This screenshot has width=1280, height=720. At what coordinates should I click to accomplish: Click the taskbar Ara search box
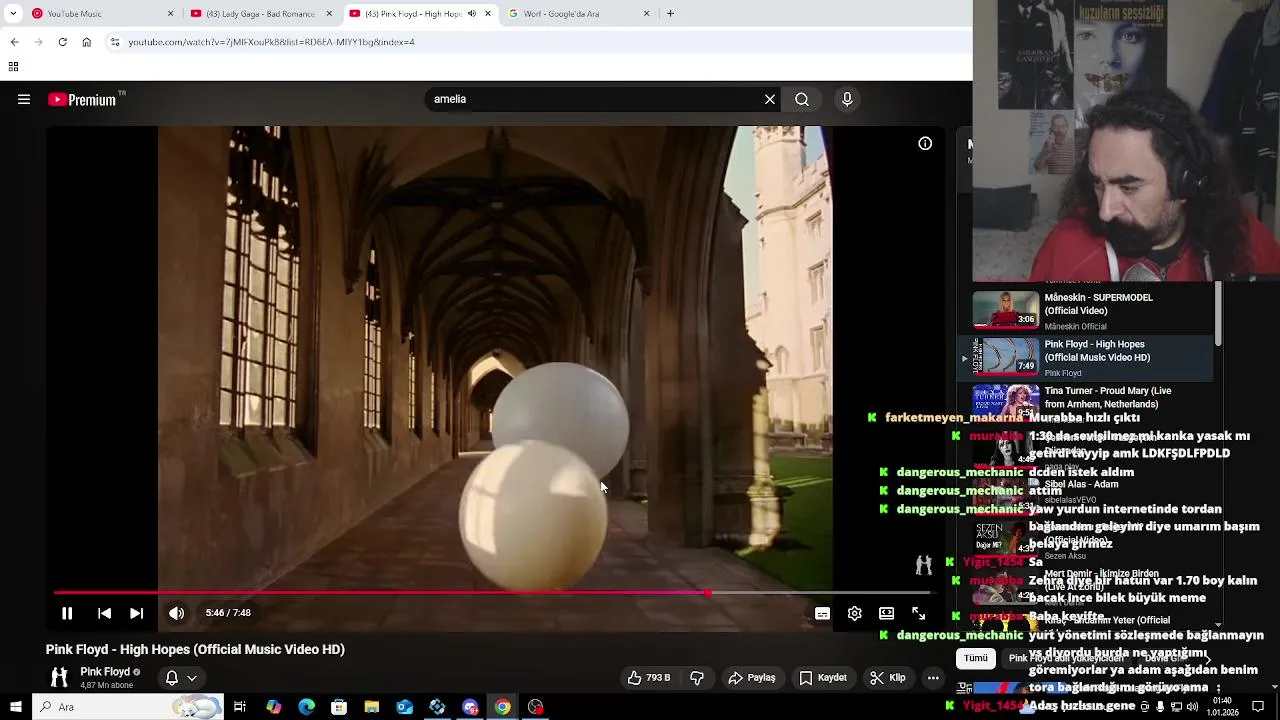(128, 707)
